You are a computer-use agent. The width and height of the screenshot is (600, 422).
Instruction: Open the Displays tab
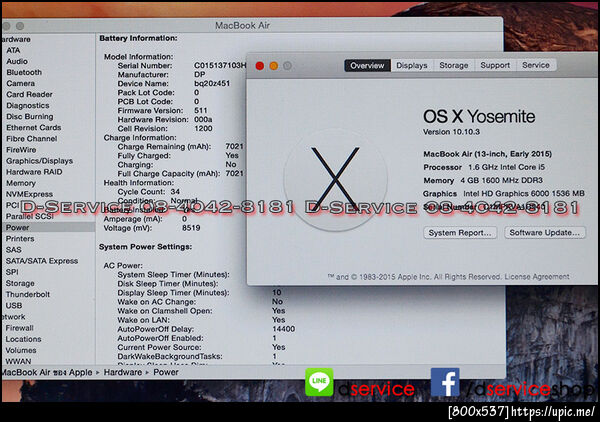412,65
